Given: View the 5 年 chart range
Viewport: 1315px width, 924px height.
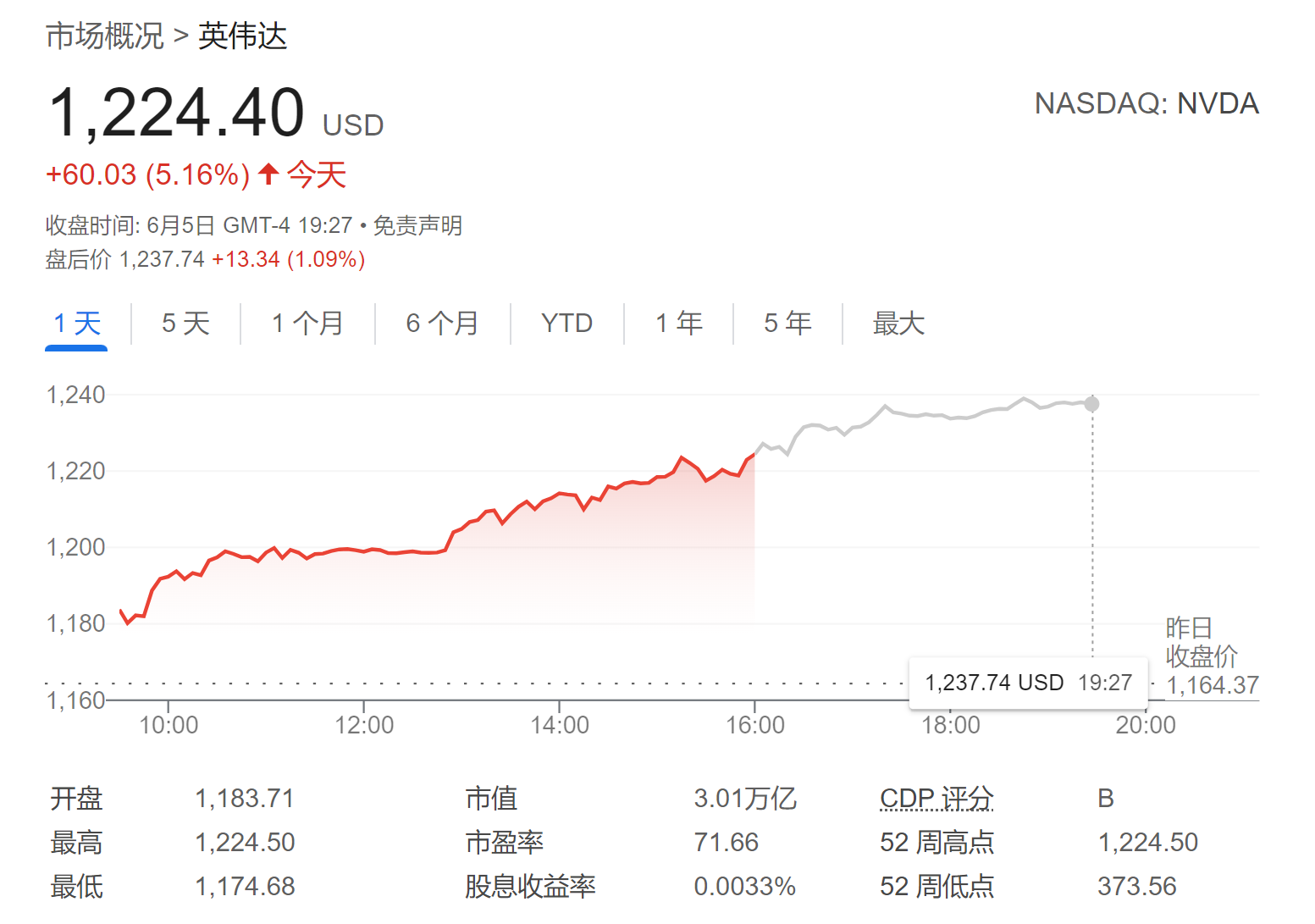Looking at the screenshot, I should [x=787, y=324].
